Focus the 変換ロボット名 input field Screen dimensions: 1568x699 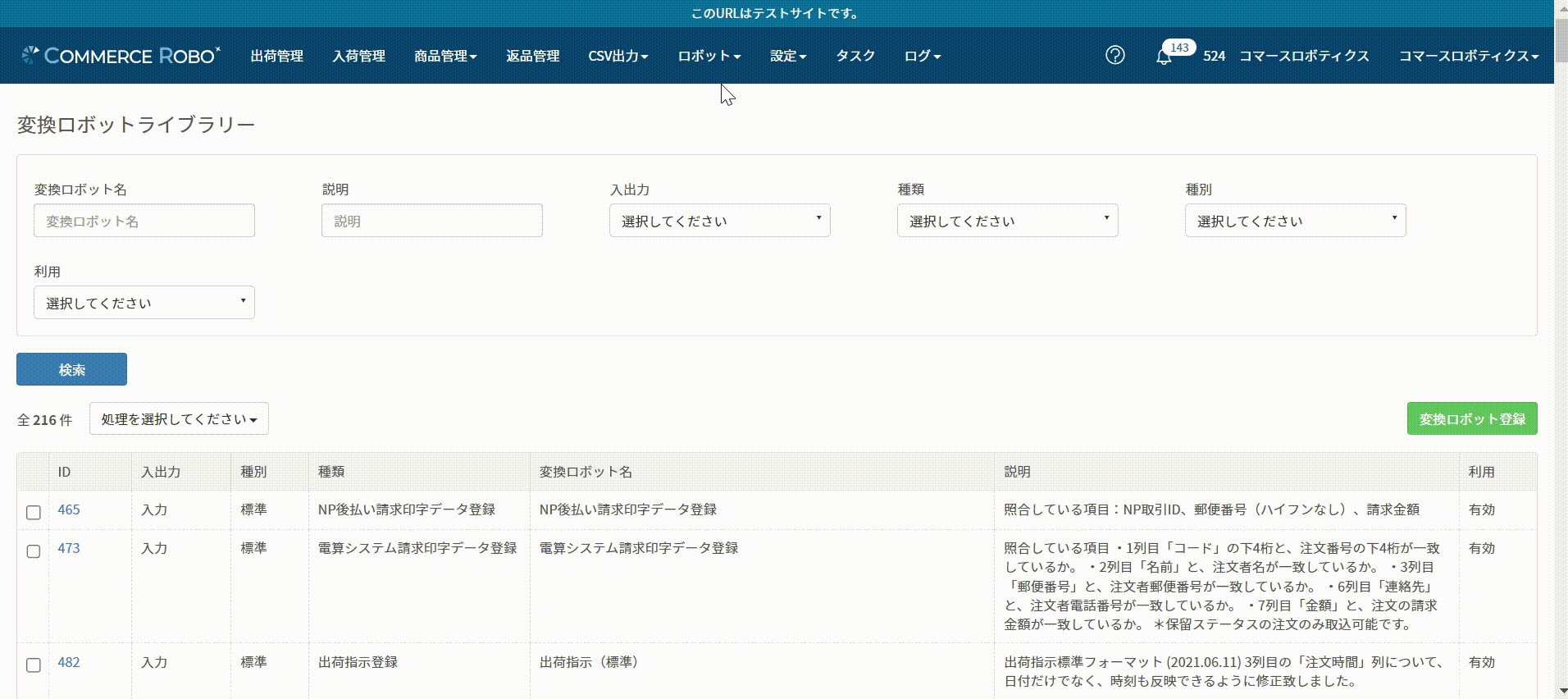tap(144, 221)
